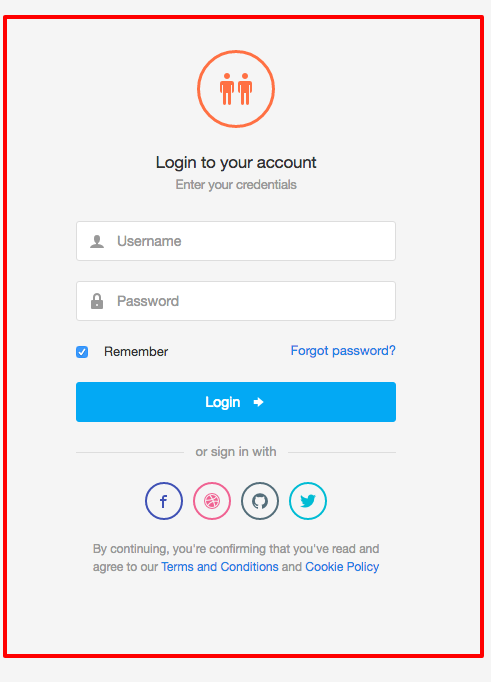Focus the Username input field
Screen dimensions: 491x682
236,241
